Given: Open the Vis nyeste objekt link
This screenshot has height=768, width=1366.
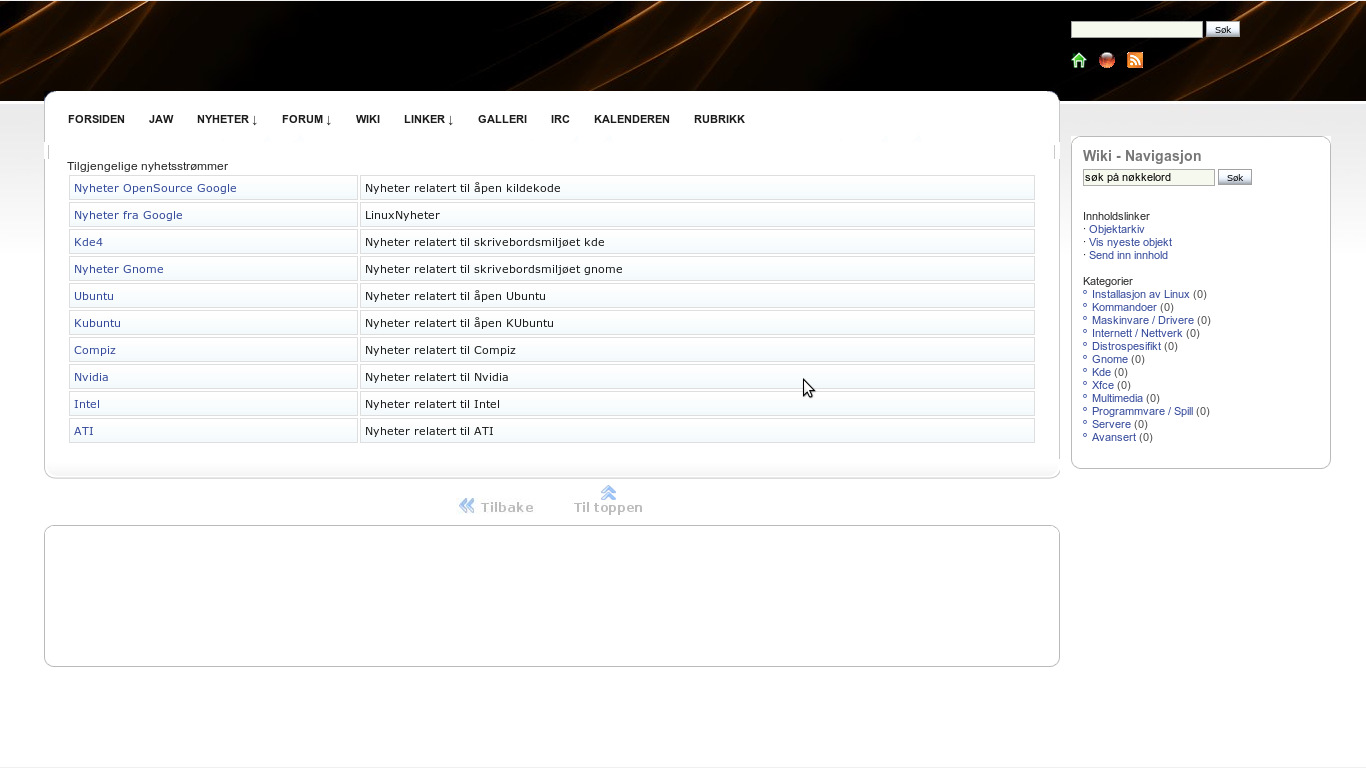Looking at the screenshot, I should pos(1130,242).
